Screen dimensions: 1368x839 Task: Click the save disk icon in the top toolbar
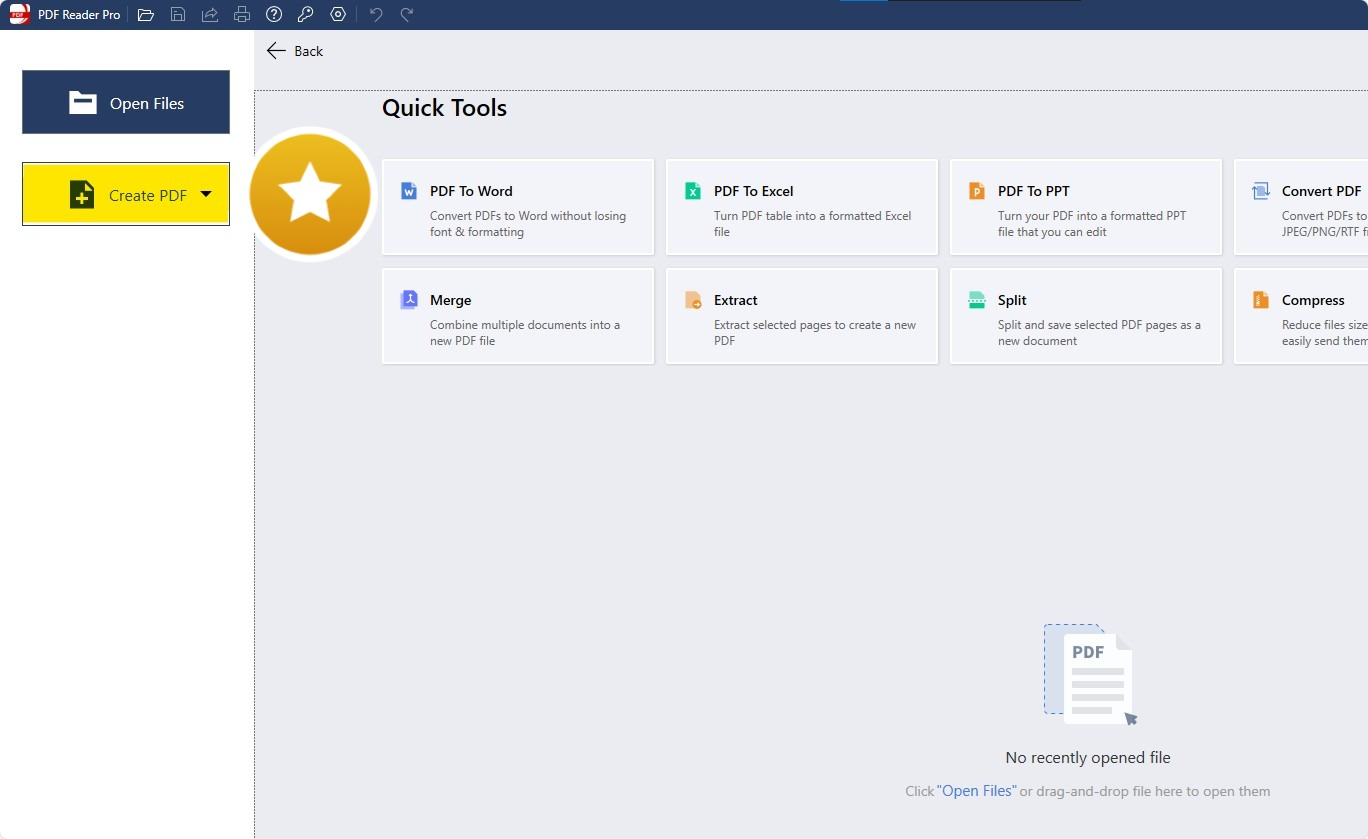pos(178,15)
